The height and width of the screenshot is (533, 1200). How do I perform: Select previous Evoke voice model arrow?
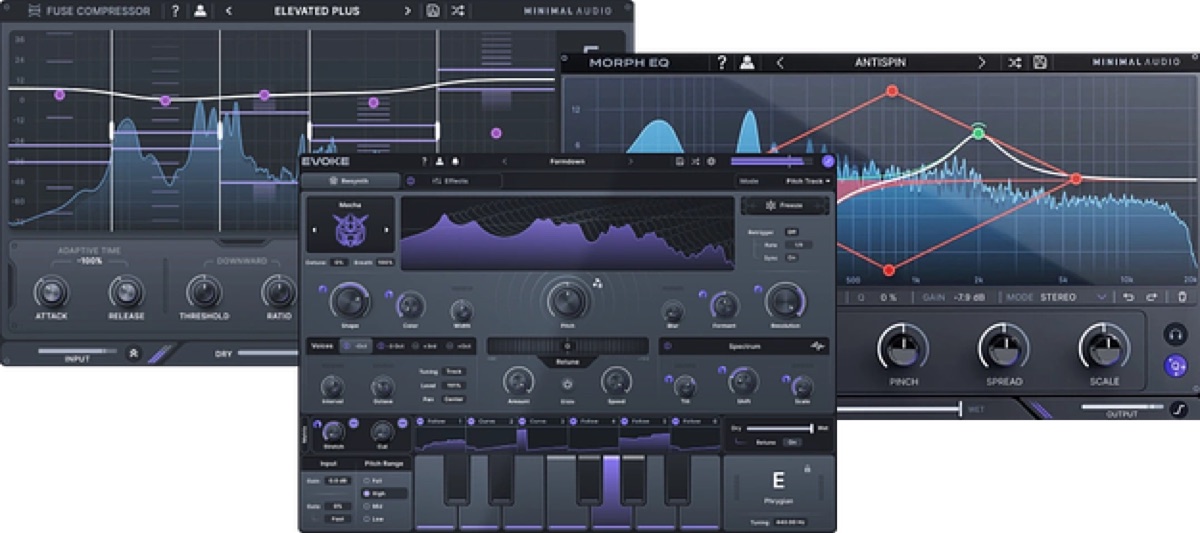(315, 230)
